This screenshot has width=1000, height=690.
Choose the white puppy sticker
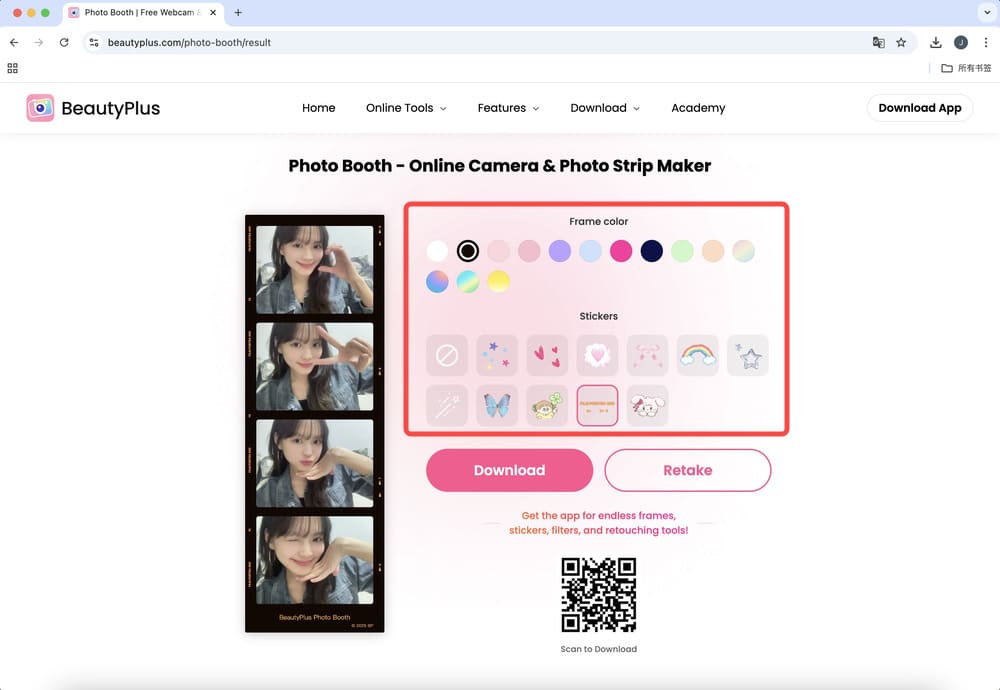click(x=647, y=405)
